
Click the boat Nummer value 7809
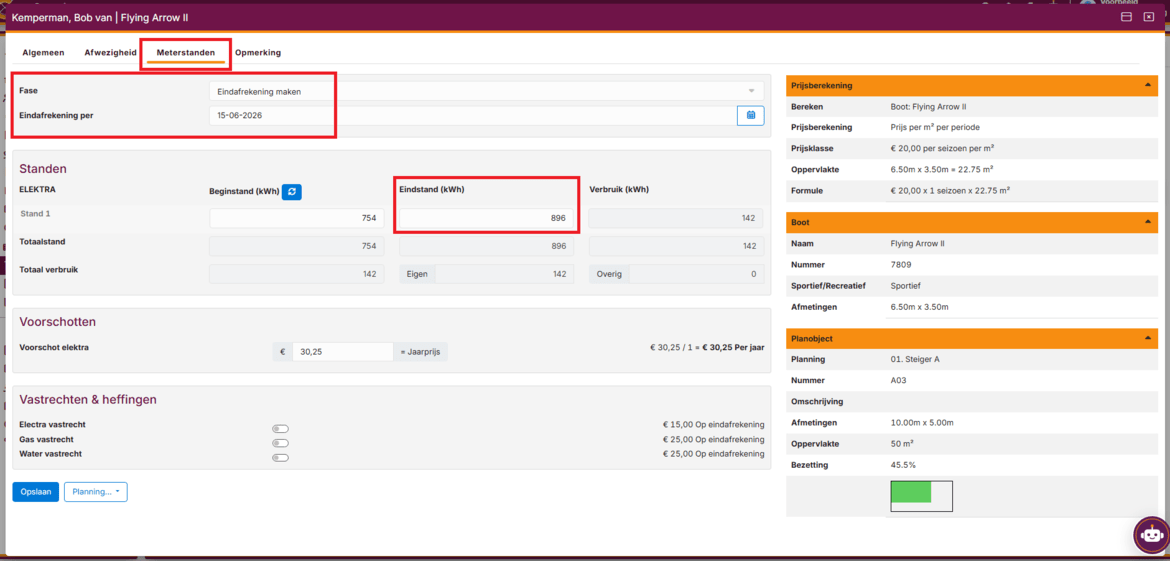(901, 264)
